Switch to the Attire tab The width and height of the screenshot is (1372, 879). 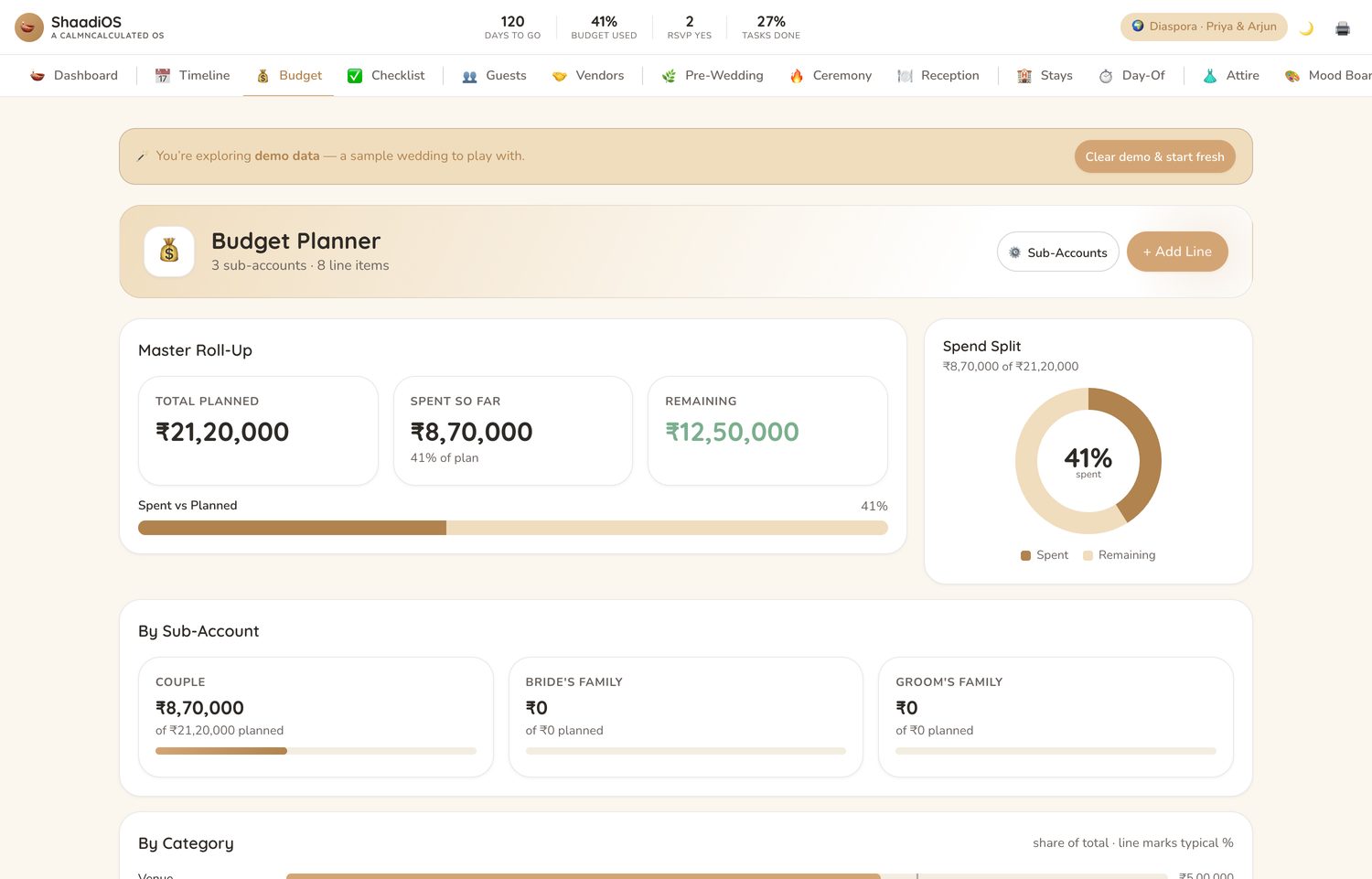click(x=1230, y=76)
